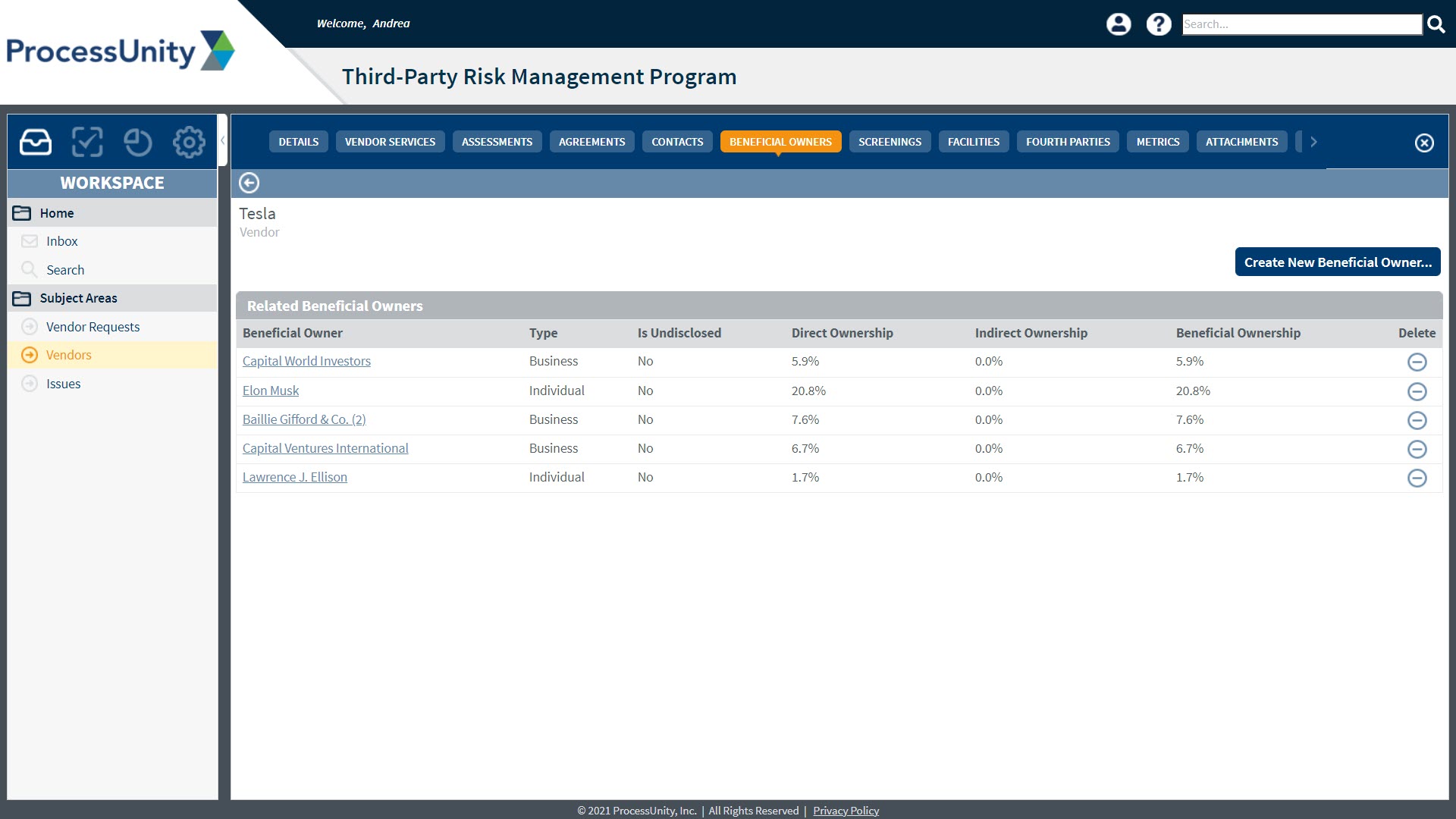Click the Inbox envelope icon
The height and width of the screenshot is (819, 1456).
click(x=30, y=241)
